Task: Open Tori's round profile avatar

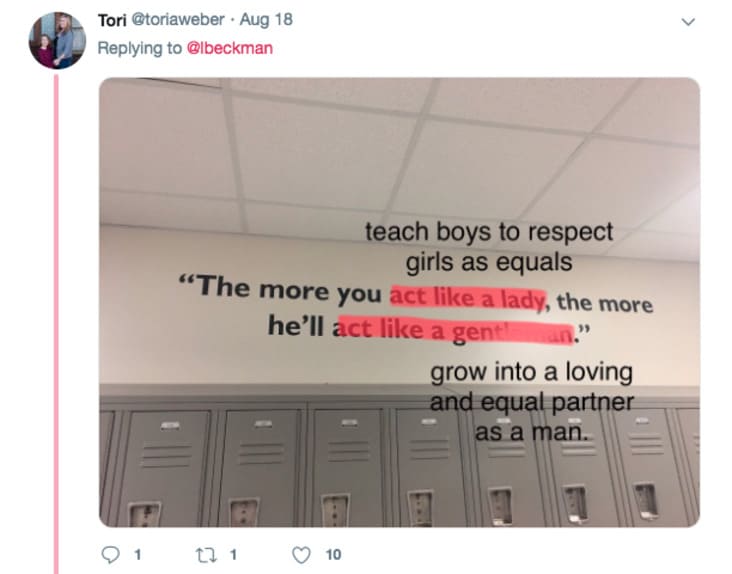Action: [57, 41]
